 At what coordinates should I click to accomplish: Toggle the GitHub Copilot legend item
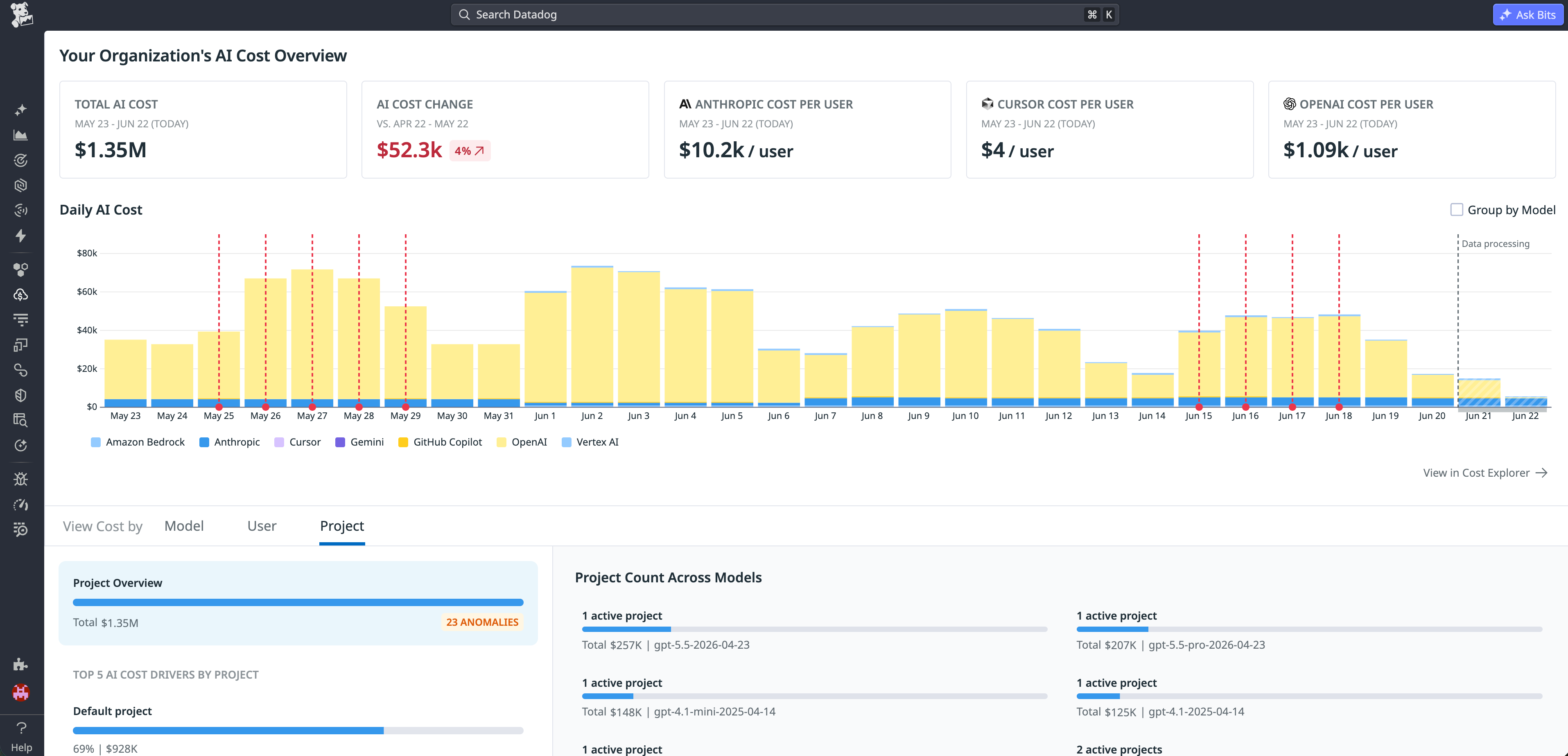(x=440, y=442)
